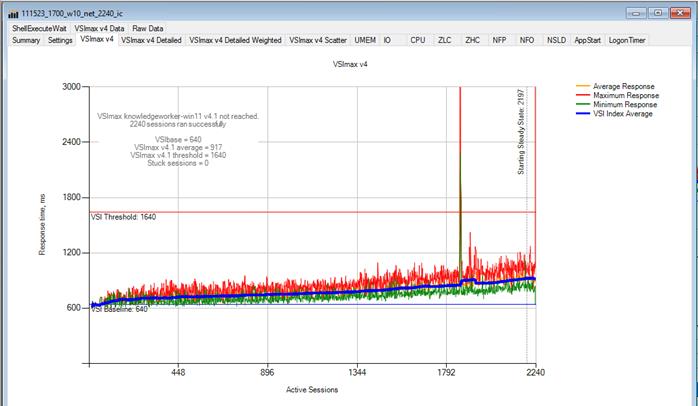Switch to the UMEM tab
698x406 pixels.
365,40
